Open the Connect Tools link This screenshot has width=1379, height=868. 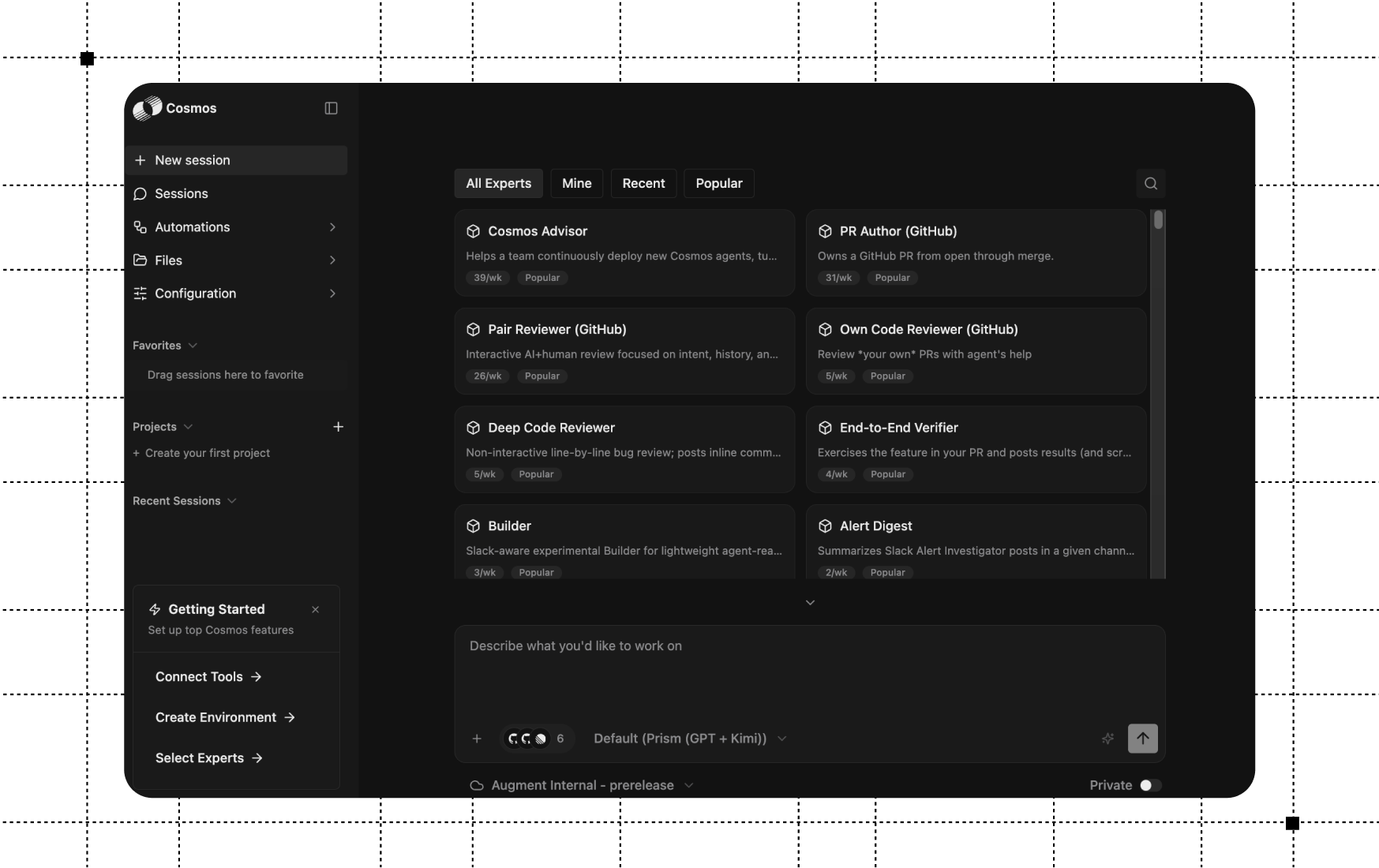coord(208,677)
